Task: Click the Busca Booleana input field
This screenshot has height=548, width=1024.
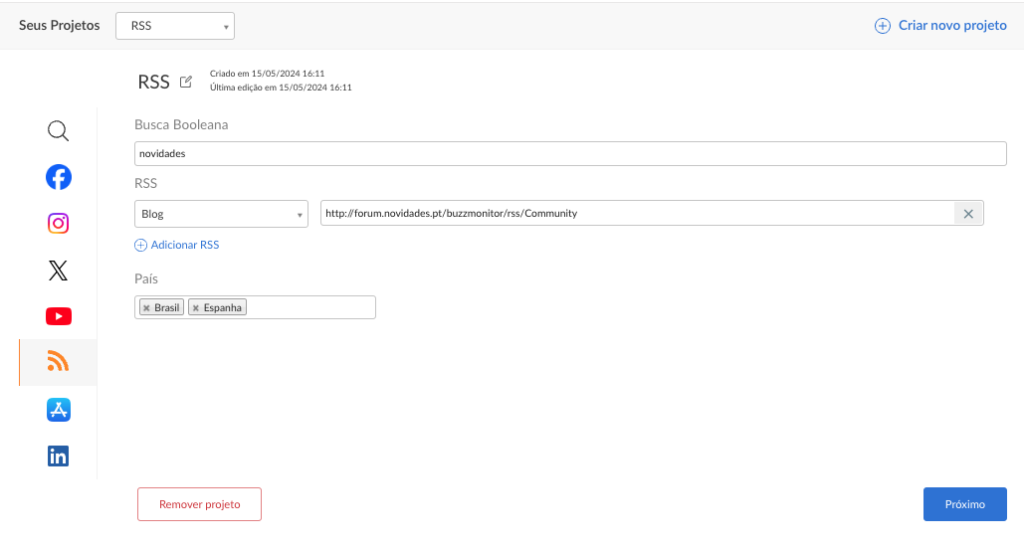Action: [x=570, y=154]
